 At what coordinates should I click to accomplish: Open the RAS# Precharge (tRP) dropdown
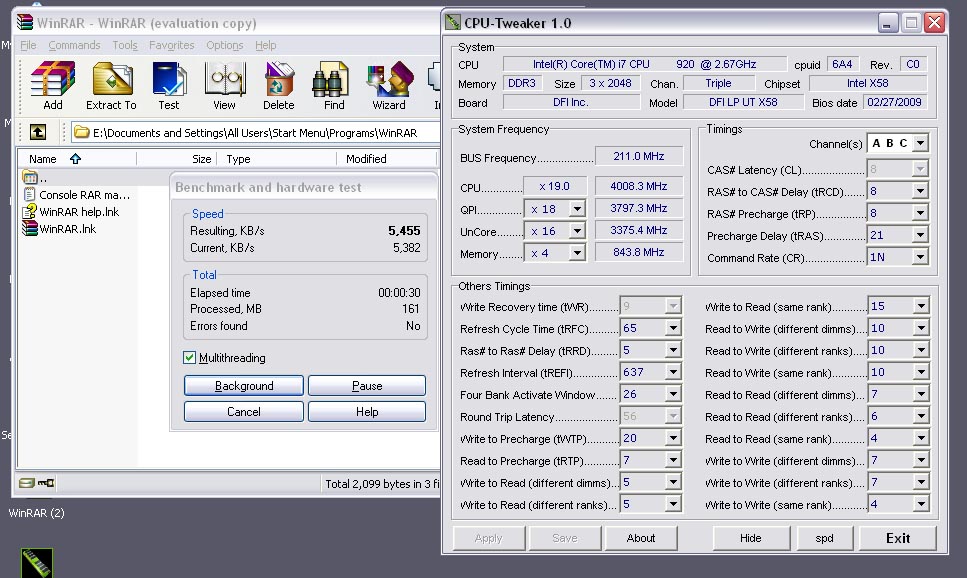(920, 213)
